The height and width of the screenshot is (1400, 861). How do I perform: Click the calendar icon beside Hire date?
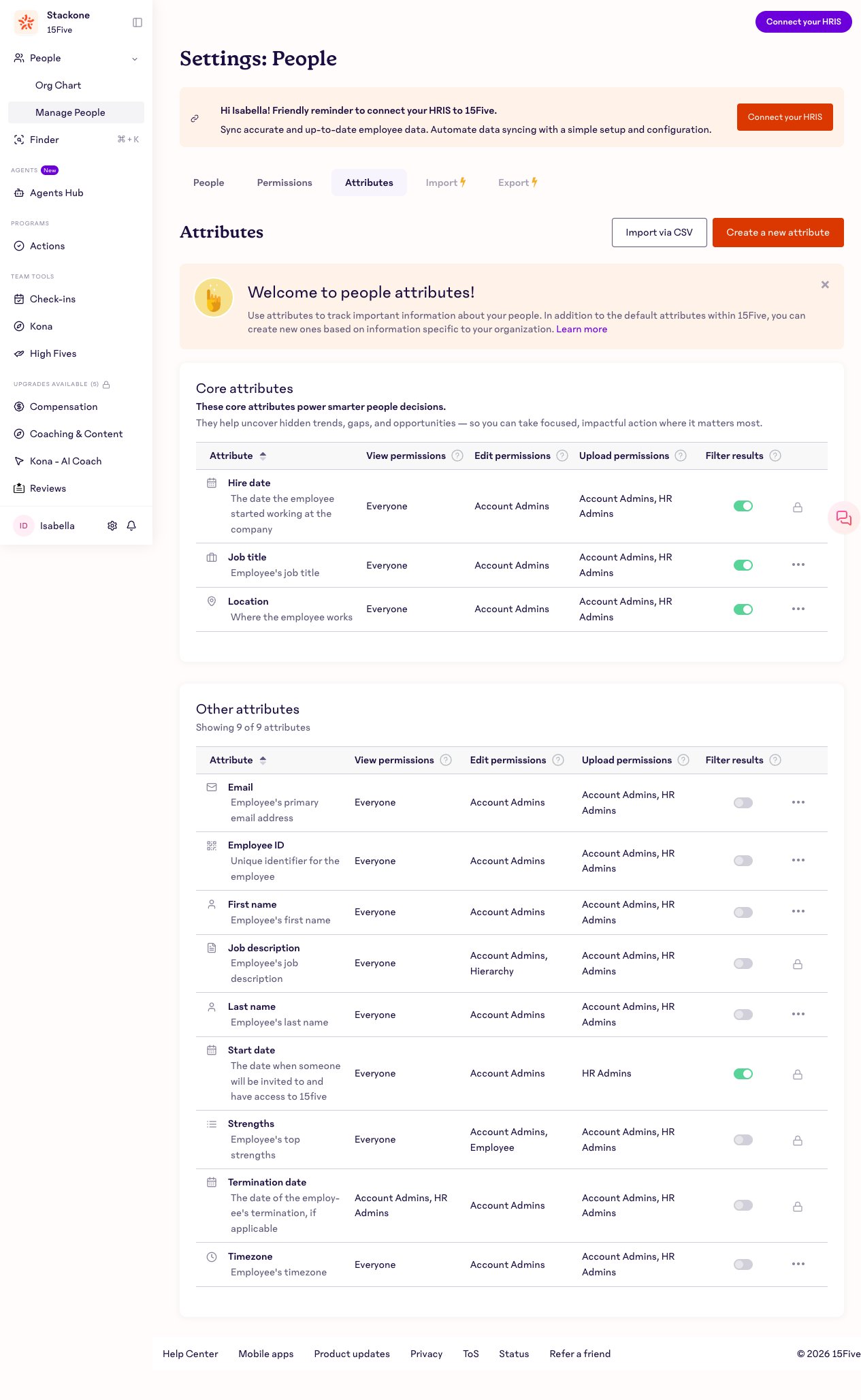pos(212,483)
